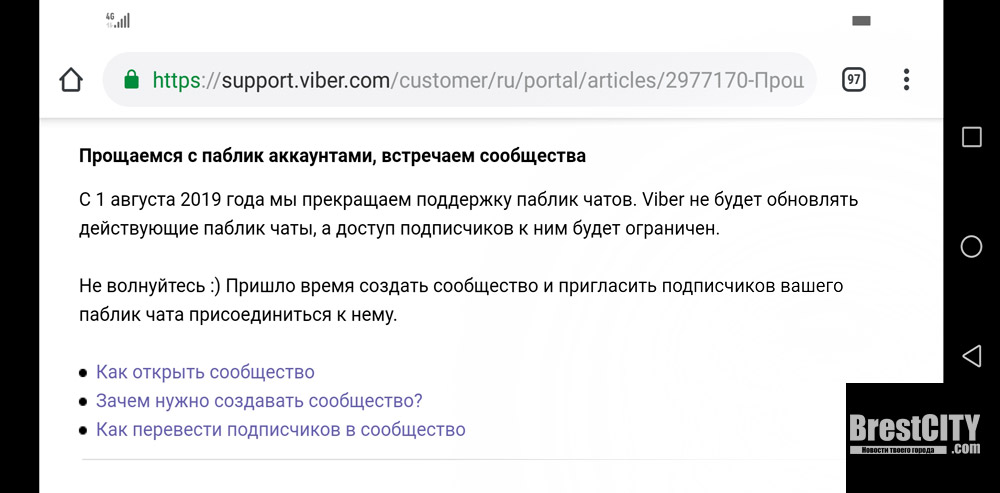Focus the support.viber.com address bar
Viewport: 1000px width, 493px height.
[478, 80]
